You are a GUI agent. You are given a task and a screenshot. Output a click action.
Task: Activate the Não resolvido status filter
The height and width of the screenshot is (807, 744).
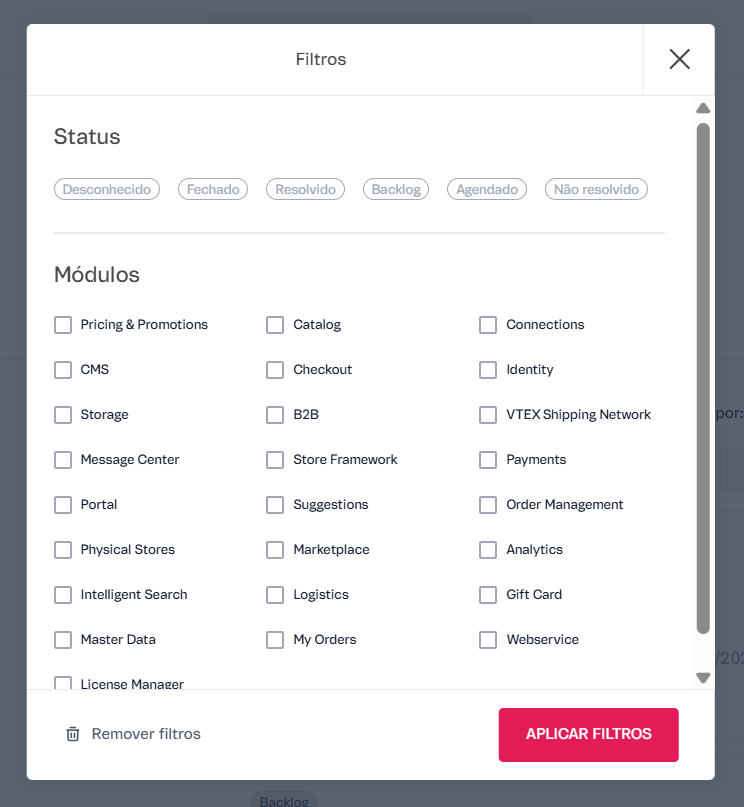pyautogui.click(x=596, y=189)
